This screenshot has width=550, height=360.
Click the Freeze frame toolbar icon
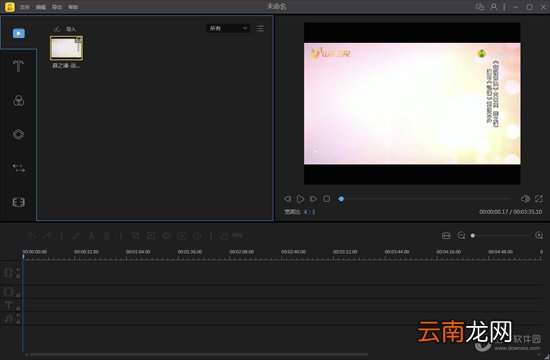pyautogui.click(x=182, y=236)
